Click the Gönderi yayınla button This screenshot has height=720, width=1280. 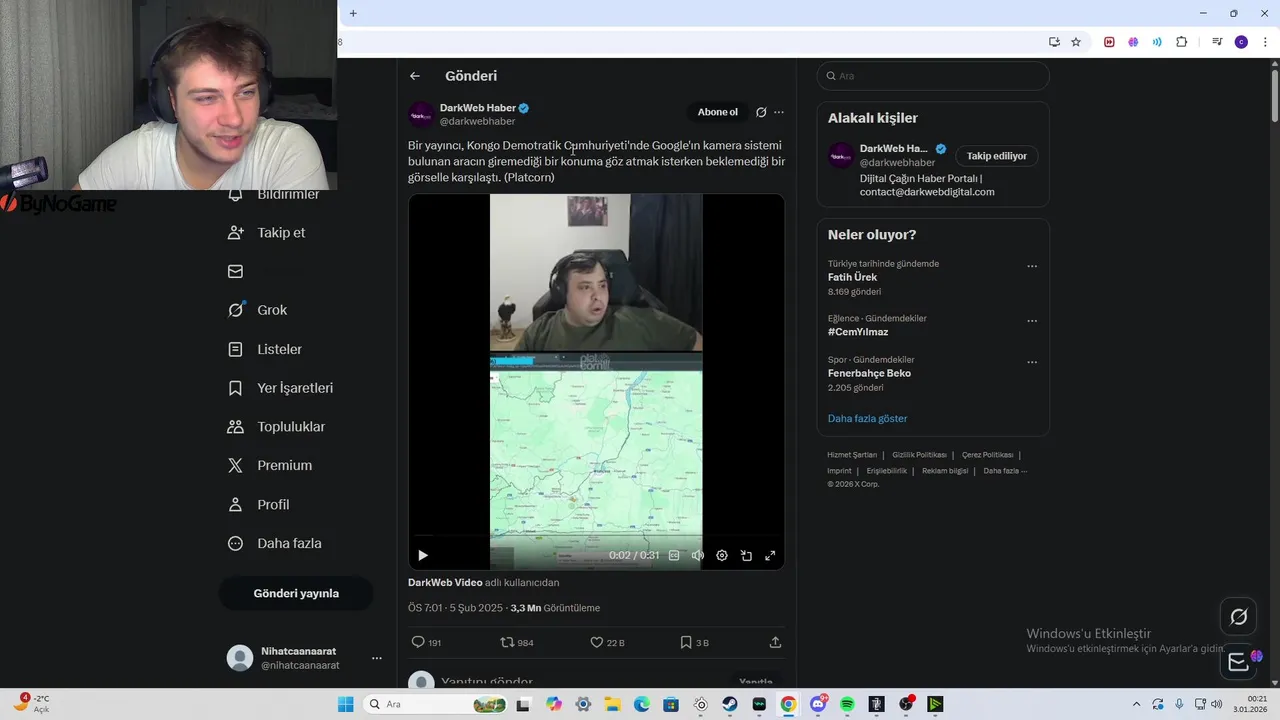pos(296,593)
